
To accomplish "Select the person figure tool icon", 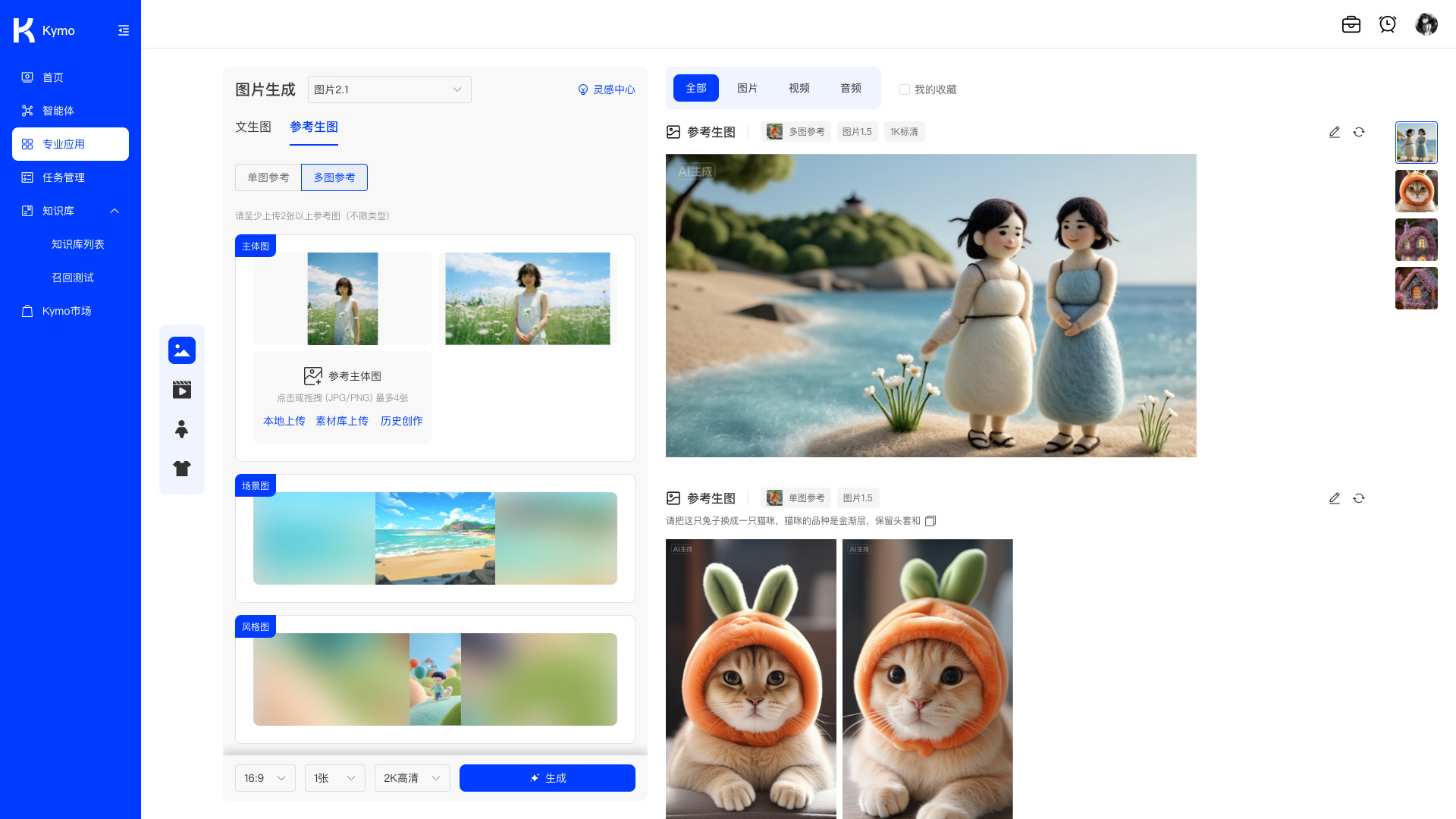I will tap(182, 429).
